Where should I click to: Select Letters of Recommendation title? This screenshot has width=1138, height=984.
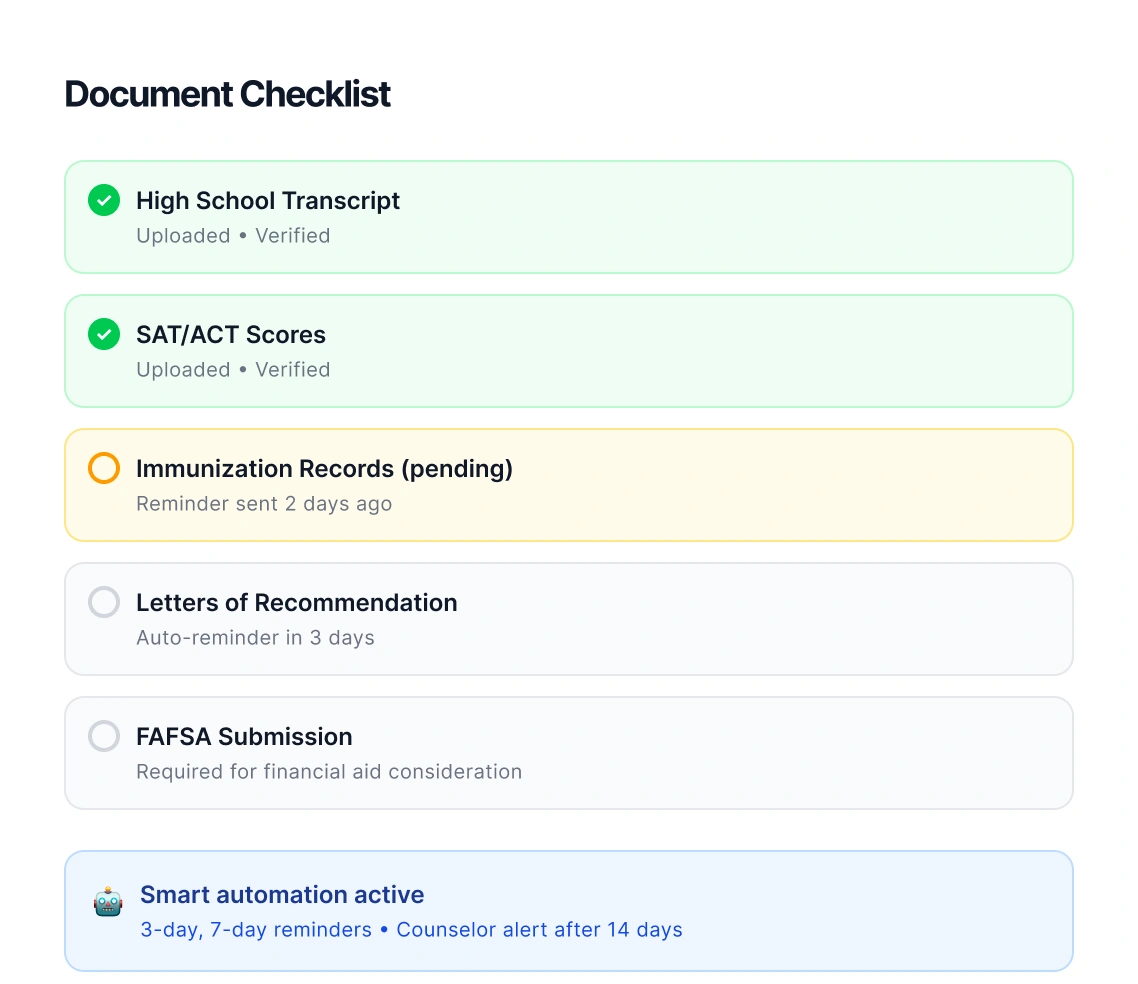(297, 602)
